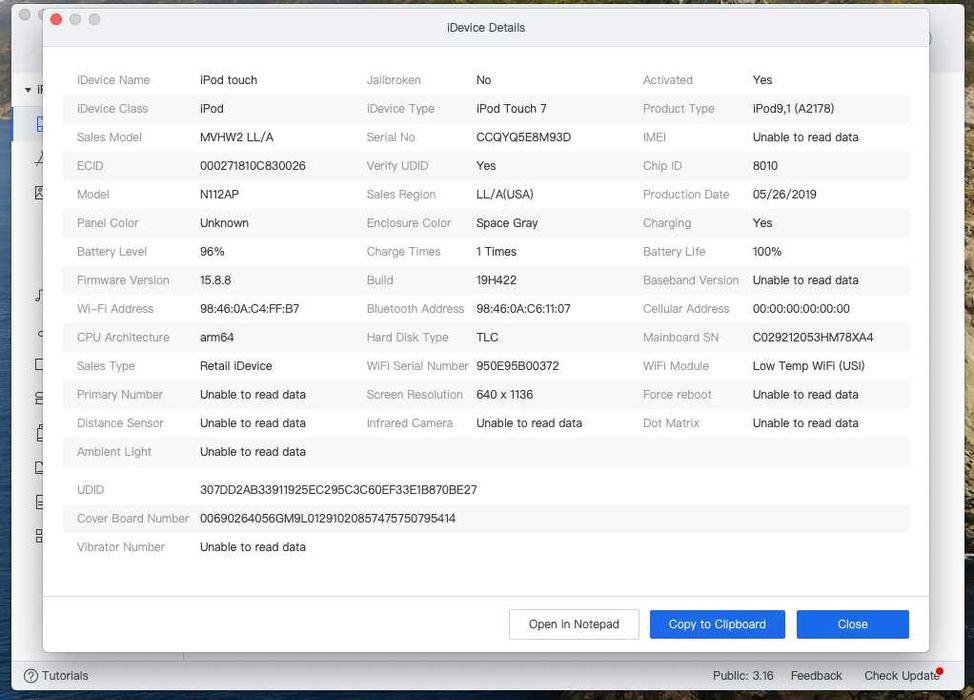Click the Activated value 'Yes'

(762, 80)
